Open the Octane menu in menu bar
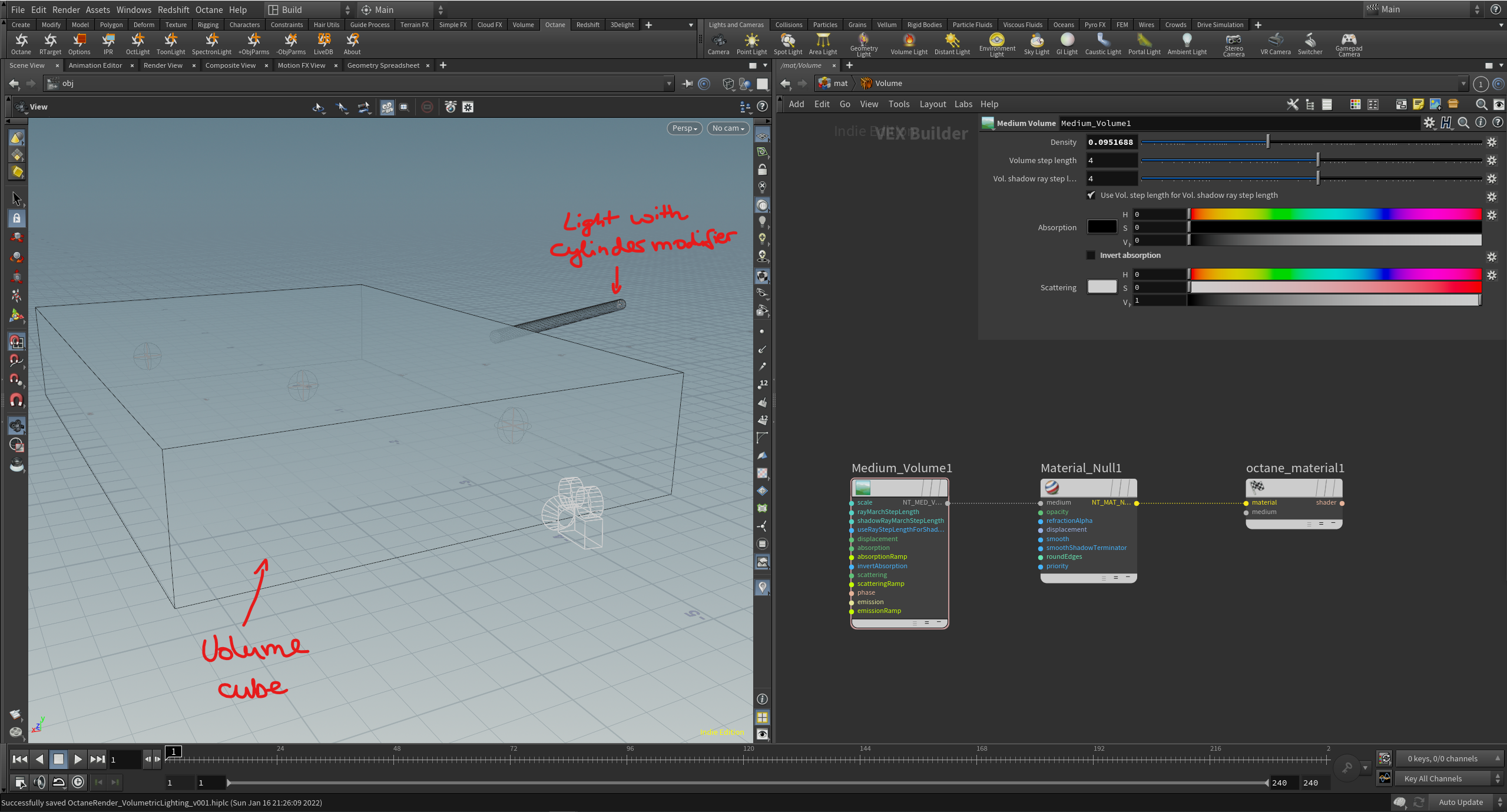 tap(208, 9)
